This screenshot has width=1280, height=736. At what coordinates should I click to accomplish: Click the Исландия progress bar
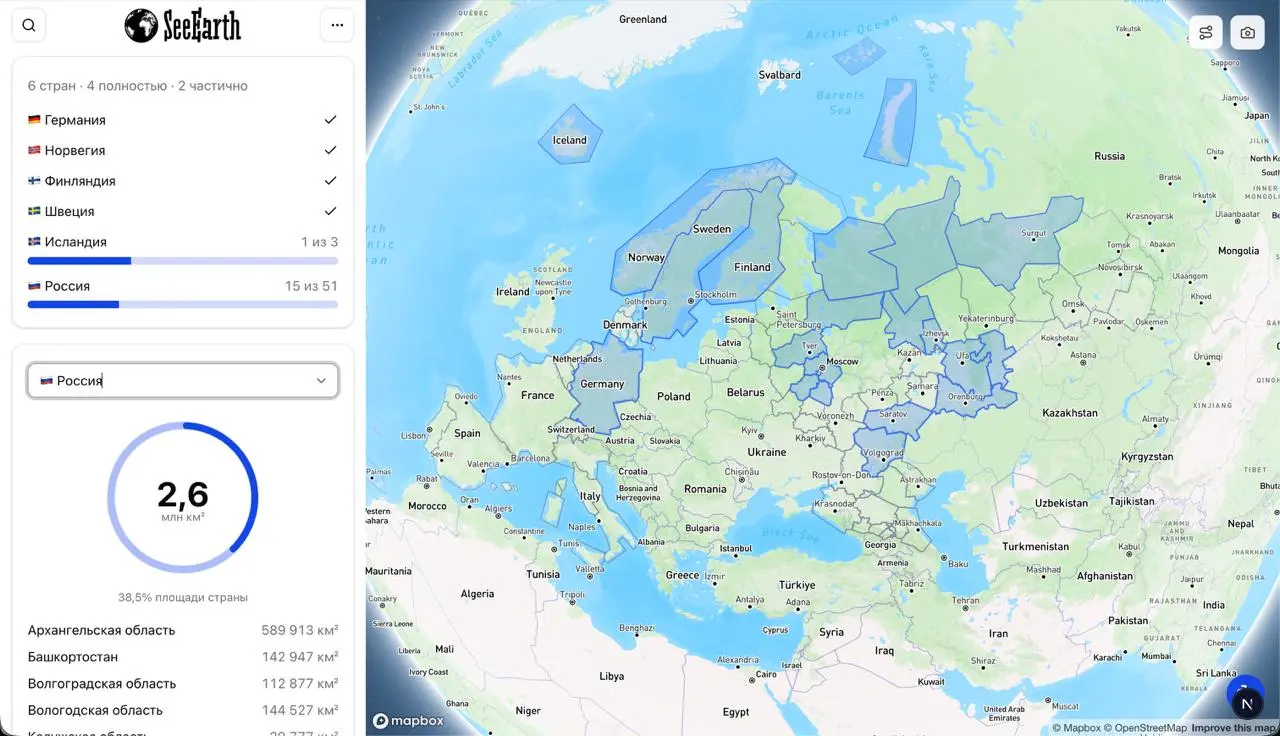[183, 261]
